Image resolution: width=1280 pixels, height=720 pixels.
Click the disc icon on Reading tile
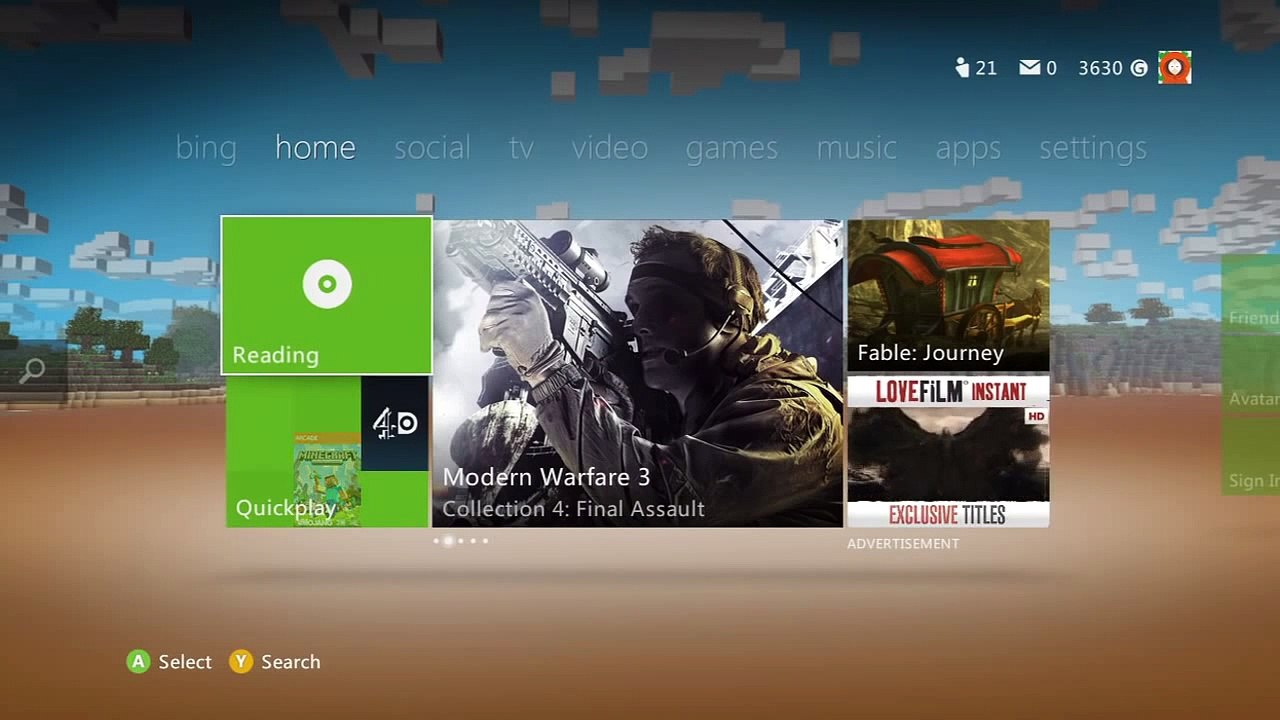click(x=327, y=284)
